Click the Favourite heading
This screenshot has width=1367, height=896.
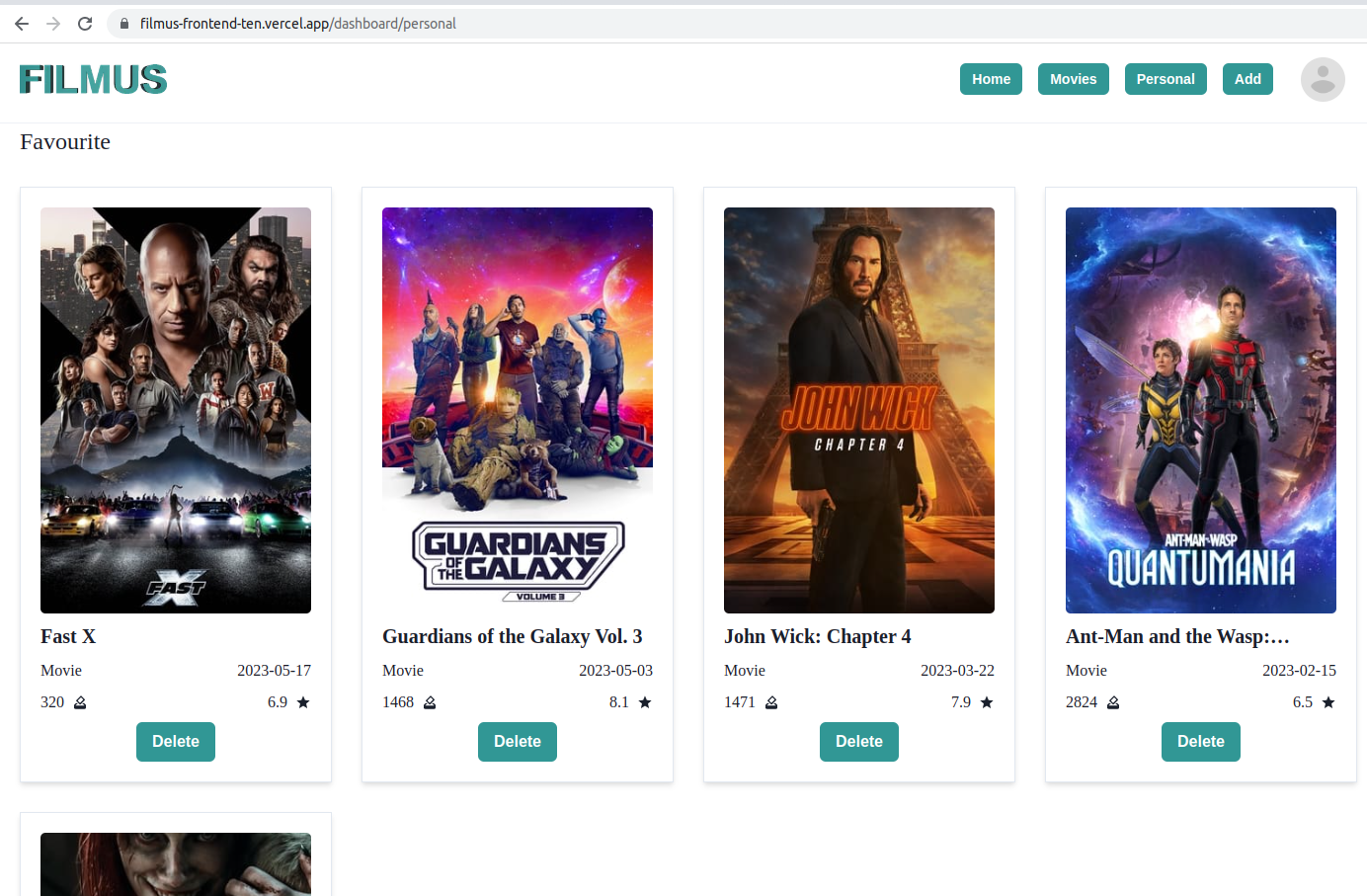tap(65, 141)
